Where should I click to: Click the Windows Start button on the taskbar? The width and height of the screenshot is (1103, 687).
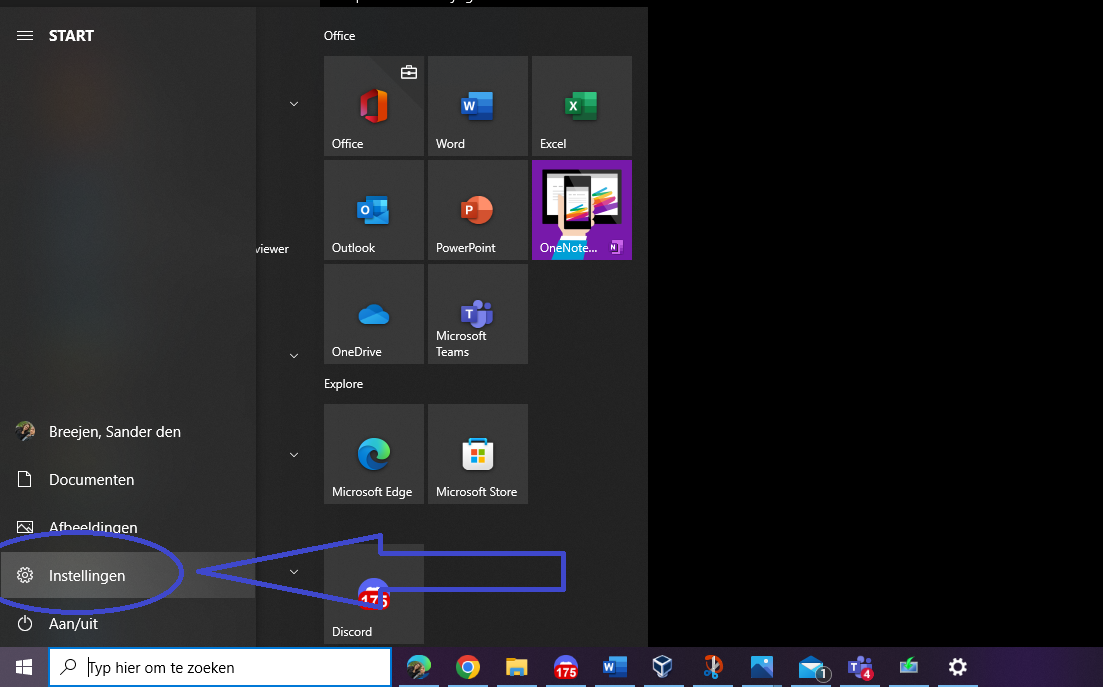pyautogui.click(x=24, y=667)
